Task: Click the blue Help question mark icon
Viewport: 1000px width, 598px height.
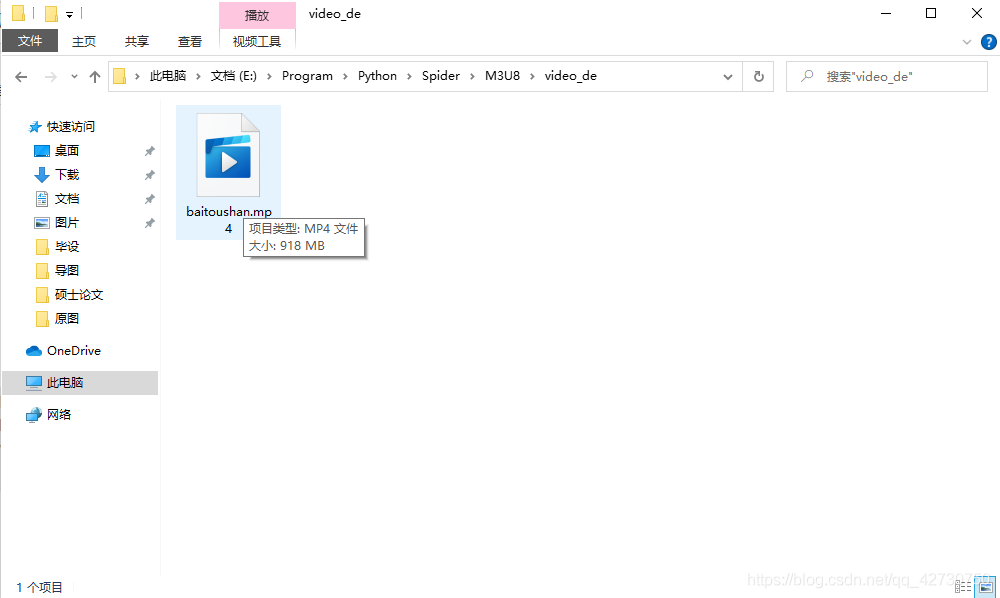Action: pyautogui.click(x=989, y=41)
